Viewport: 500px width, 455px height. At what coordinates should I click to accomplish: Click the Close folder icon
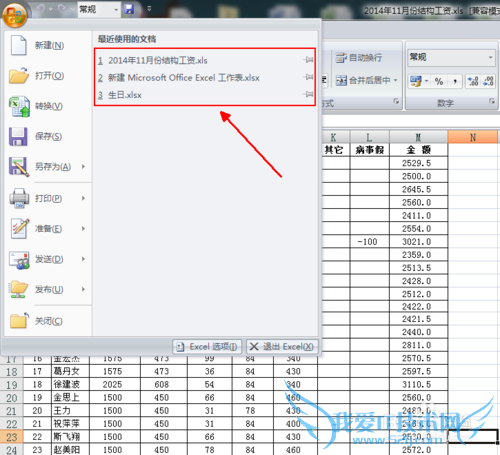coord(19,321)
